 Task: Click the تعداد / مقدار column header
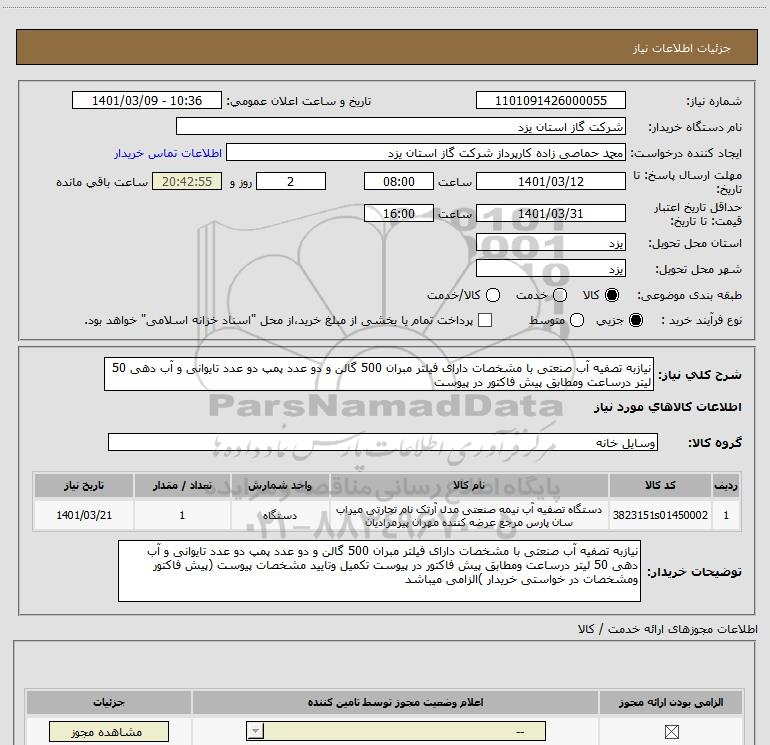click(x=182, y=485)
